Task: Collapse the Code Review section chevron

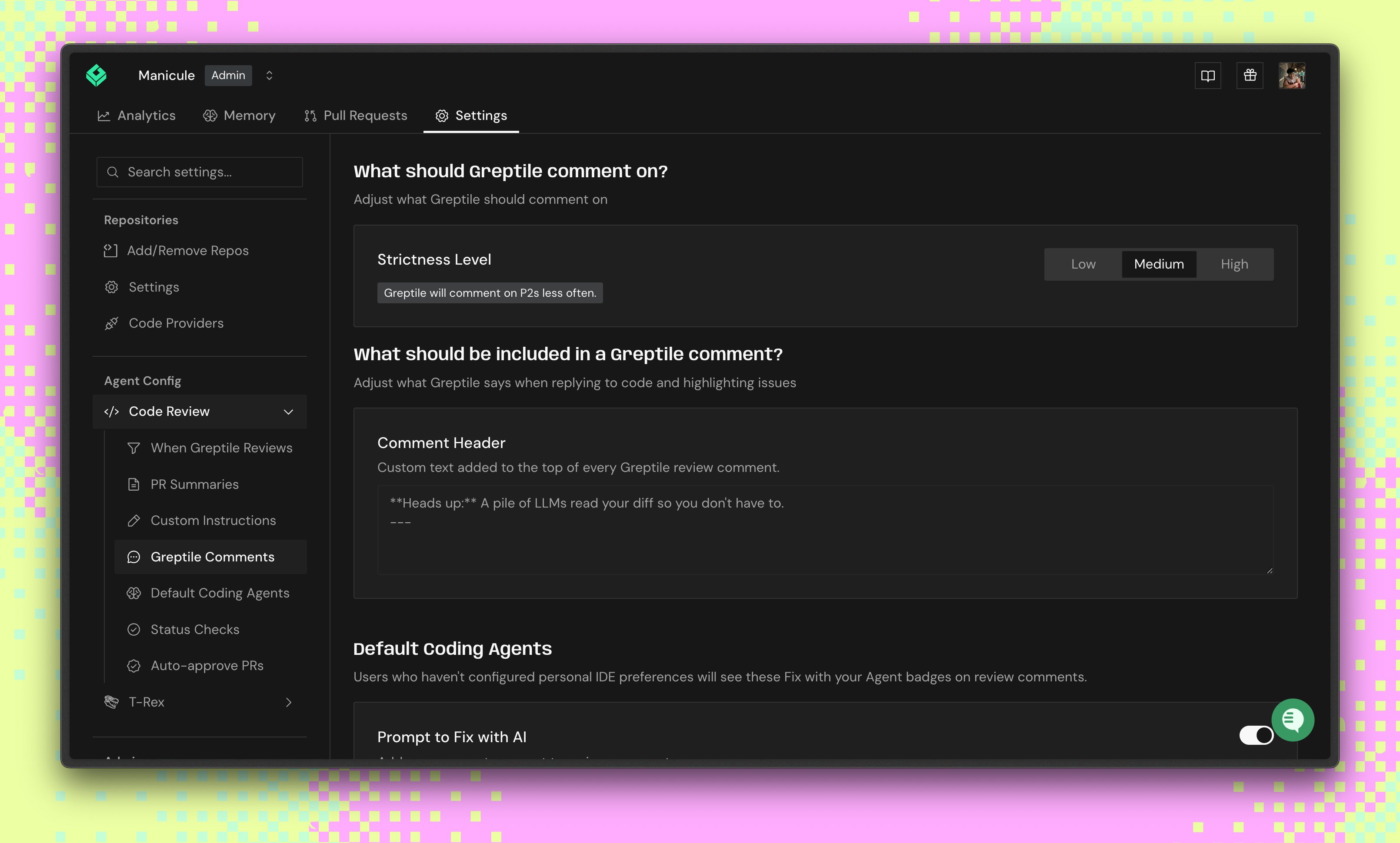Action: point(289,412)
